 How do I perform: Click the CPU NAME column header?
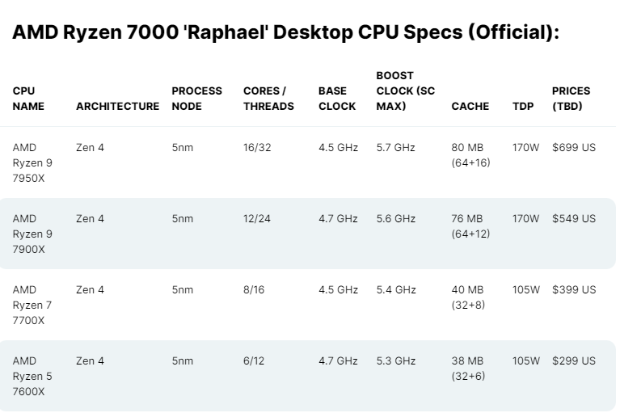click(27, 98)
